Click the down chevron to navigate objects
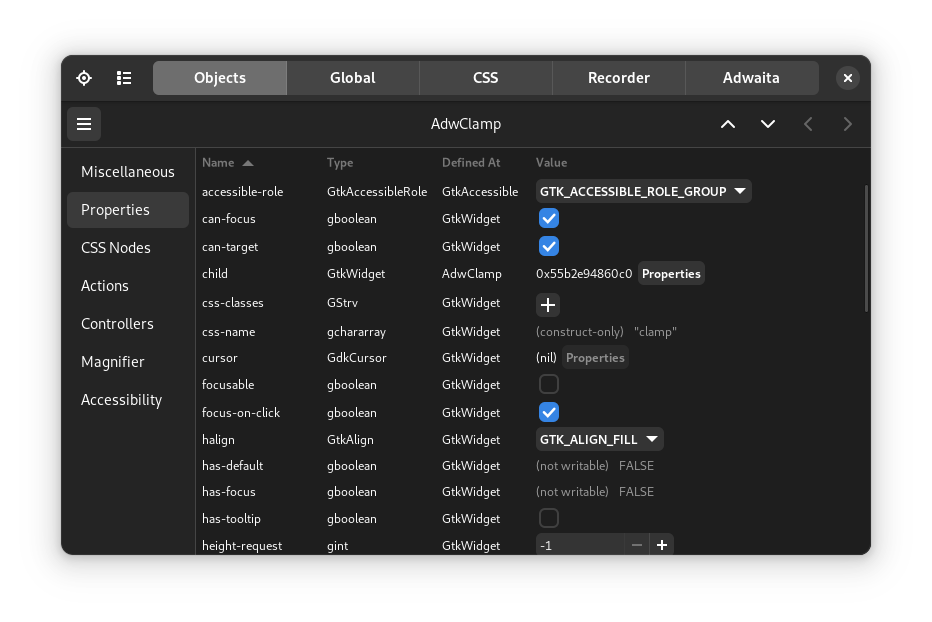 coord(768,124)
